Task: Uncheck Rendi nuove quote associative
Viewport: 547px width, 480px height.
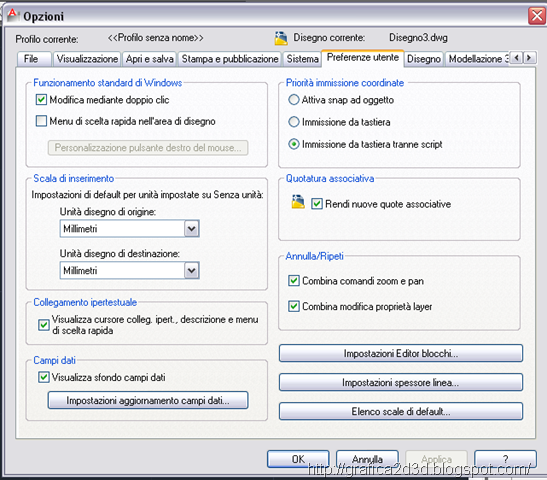Action: [317, 204]
